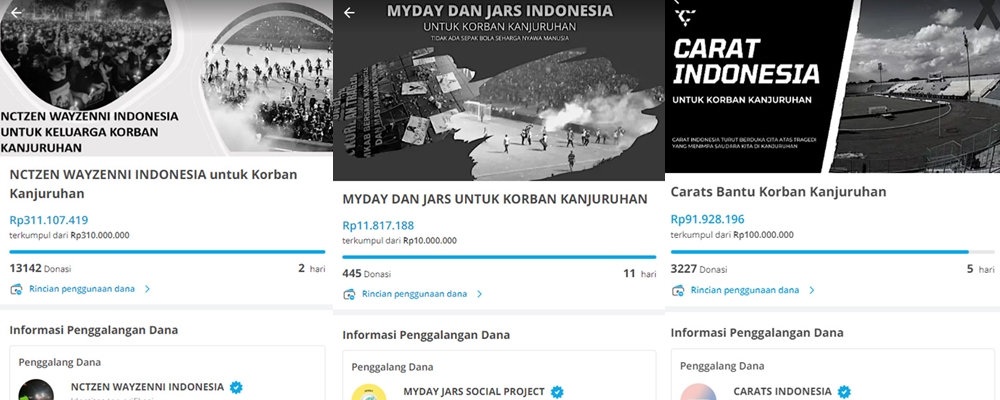Click Penggalang Dana label above MYDAY JARS
This screenshot has width=1000, height=400.
coord(392,367)
